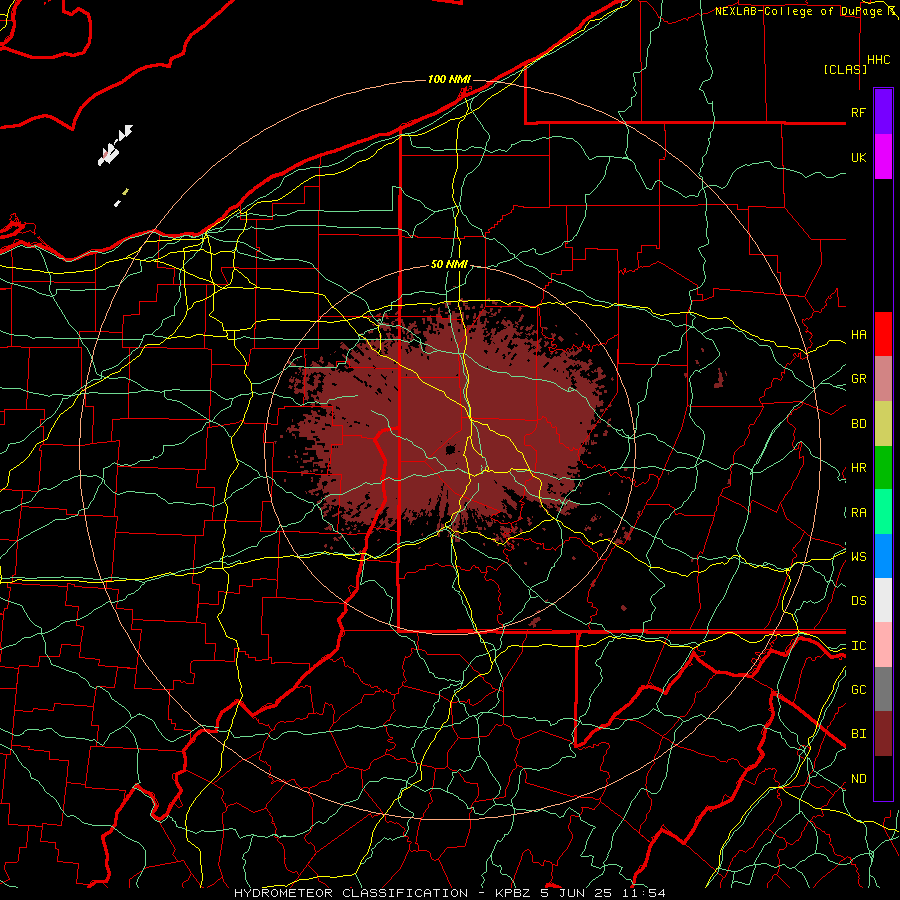
Task: Click the HR legend label
Action: coord(858,468)
